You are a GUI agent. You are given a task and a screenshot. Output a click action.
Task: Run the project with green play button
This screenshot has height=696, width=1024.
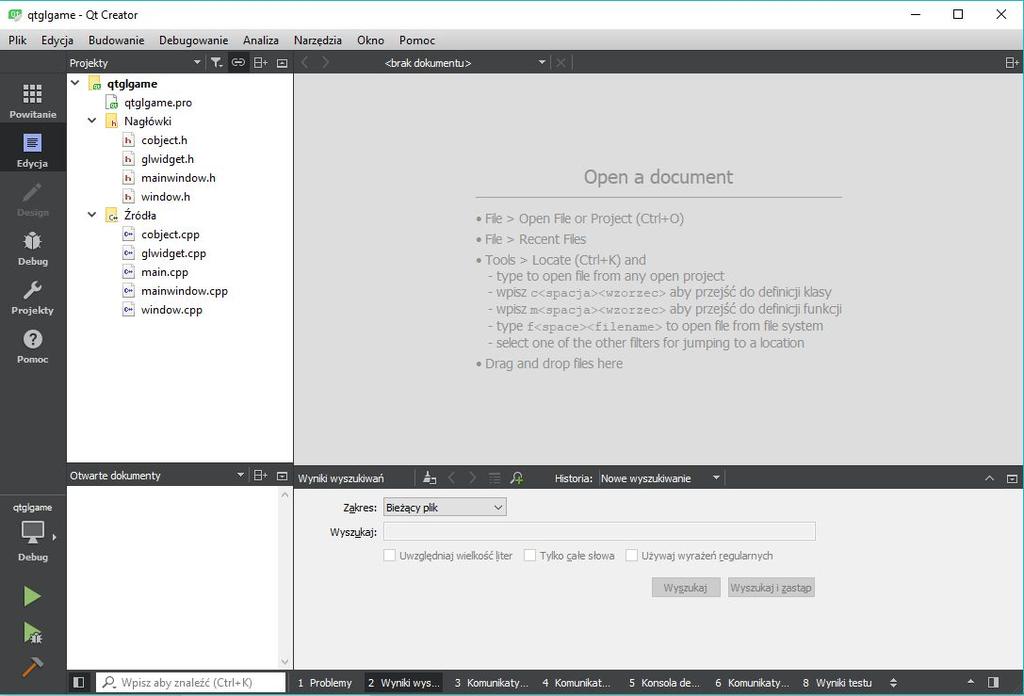(32, 595)
